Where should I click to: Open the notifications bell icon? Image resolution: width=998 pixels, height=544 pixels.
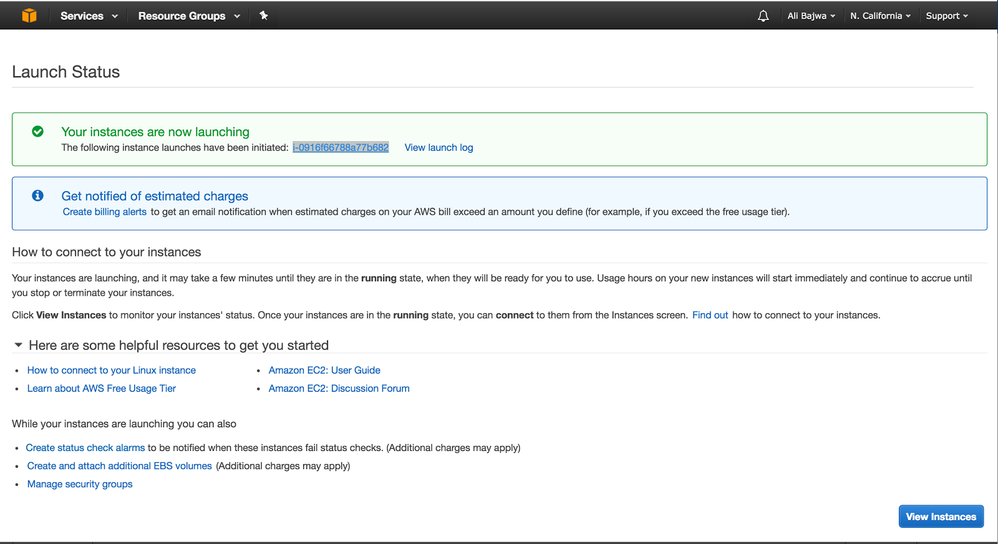pos(763,16)
